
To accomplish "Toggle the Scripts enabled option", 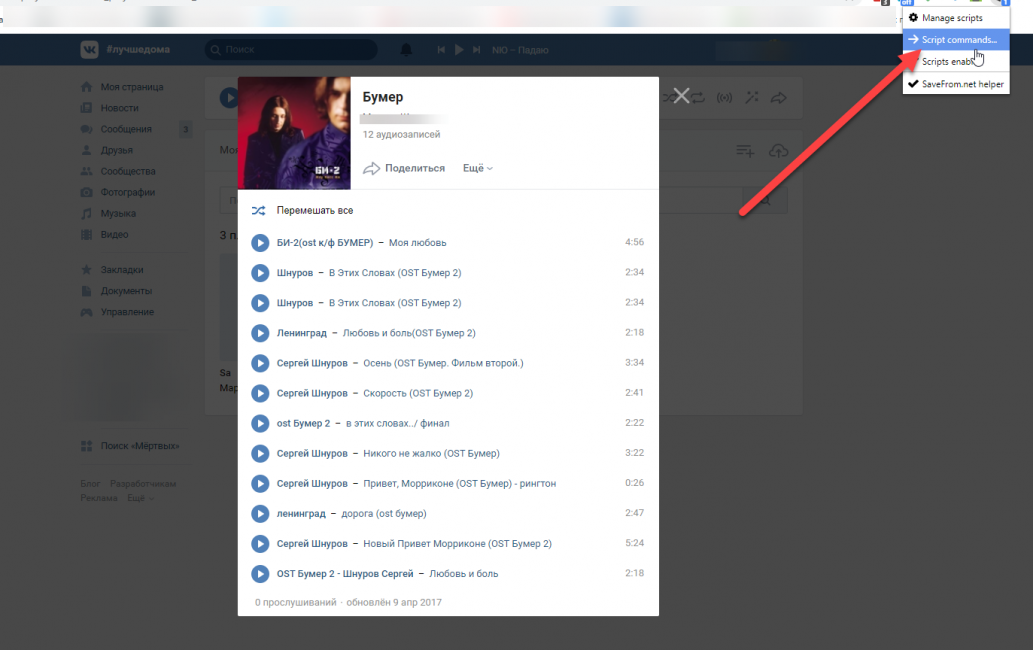I will point(948,62).
